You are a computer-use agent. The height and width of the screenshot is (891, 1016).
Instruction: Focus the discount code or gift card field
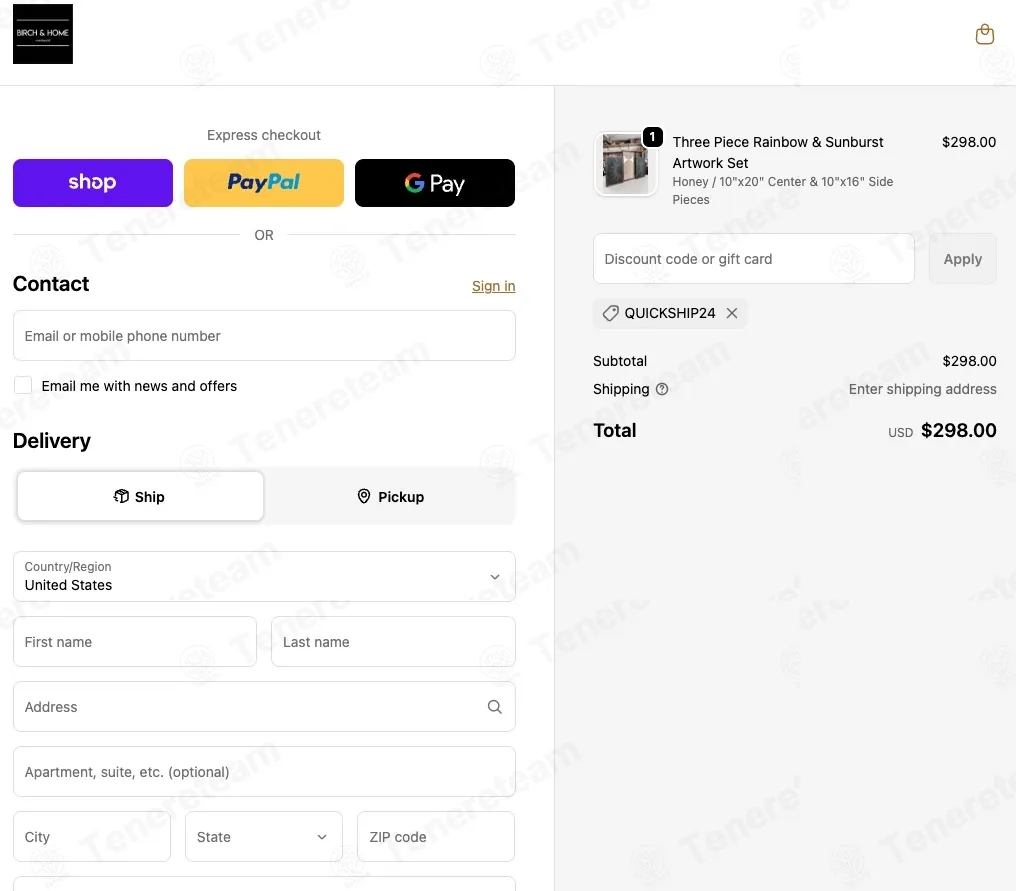tap(754, 259)
